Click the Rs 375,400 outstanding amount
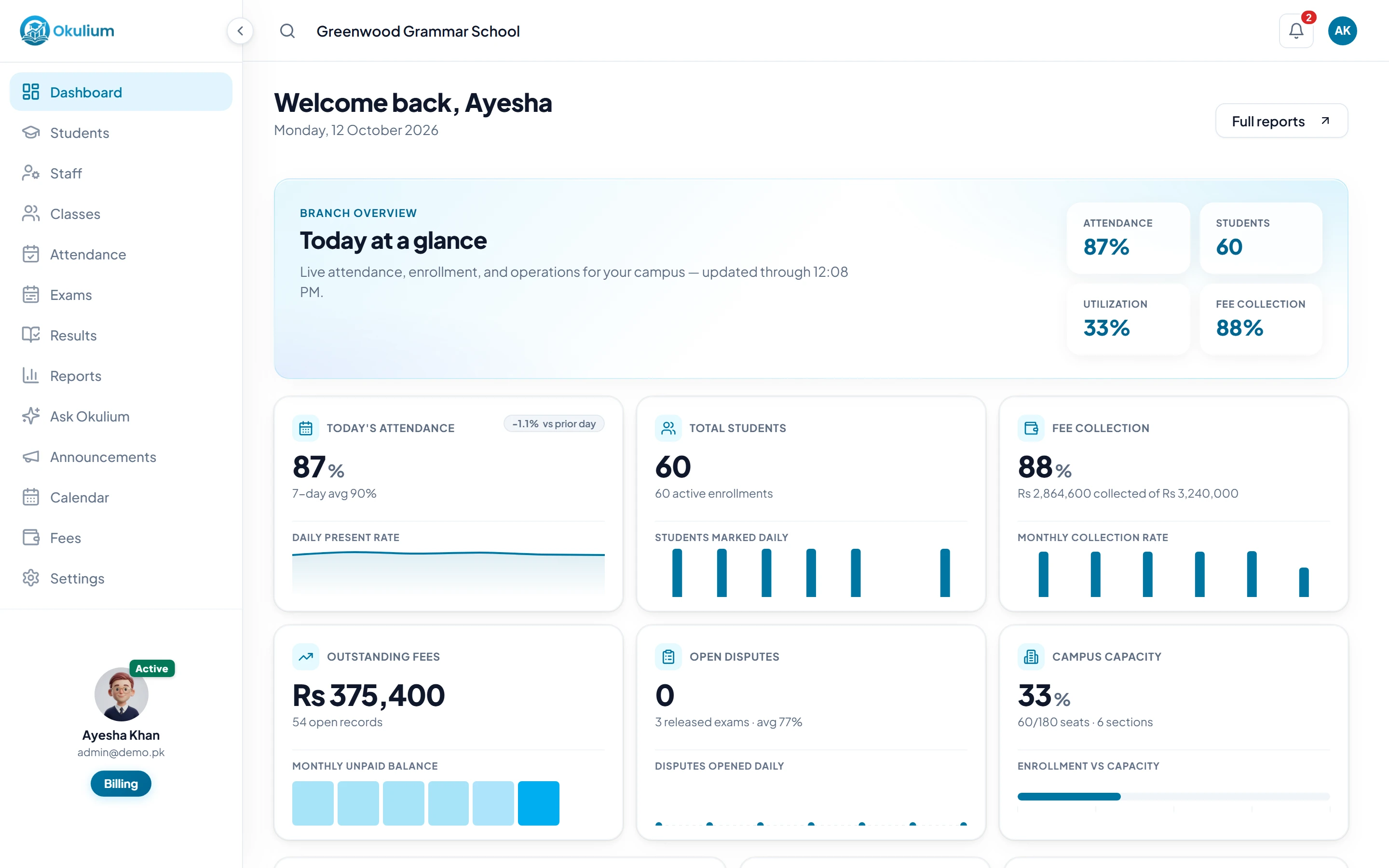 (368, 696)
